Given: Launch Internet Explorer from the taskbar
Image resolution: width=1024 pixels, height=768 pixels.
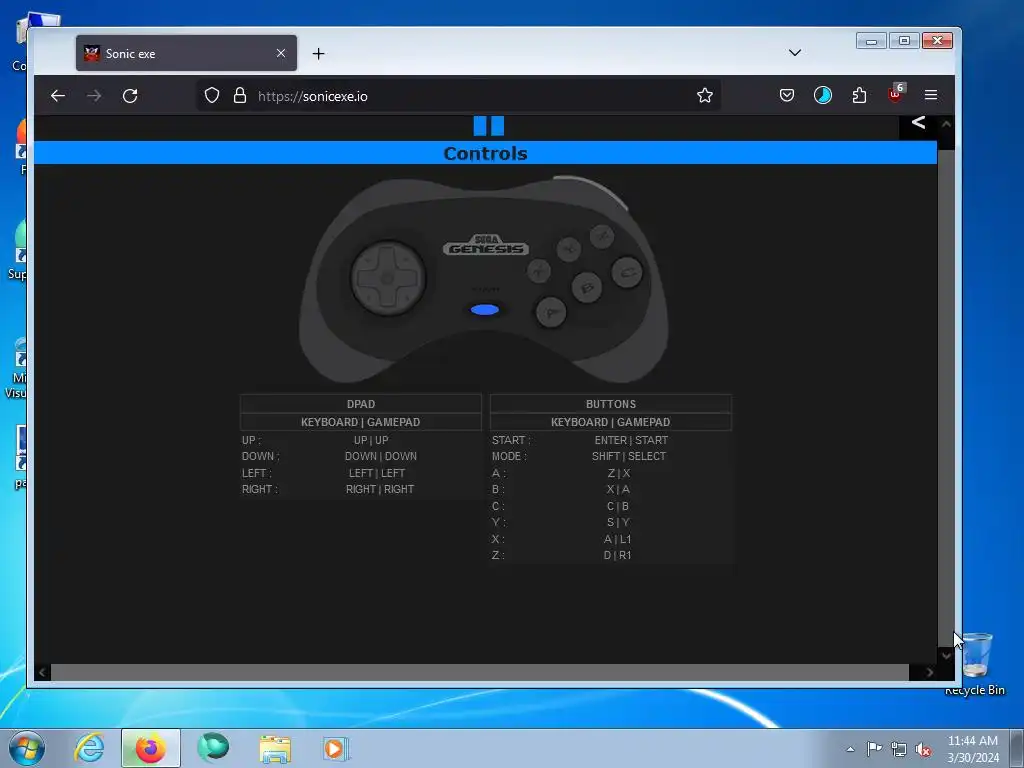Looking at the screenshot, I should tap(89, 748).
